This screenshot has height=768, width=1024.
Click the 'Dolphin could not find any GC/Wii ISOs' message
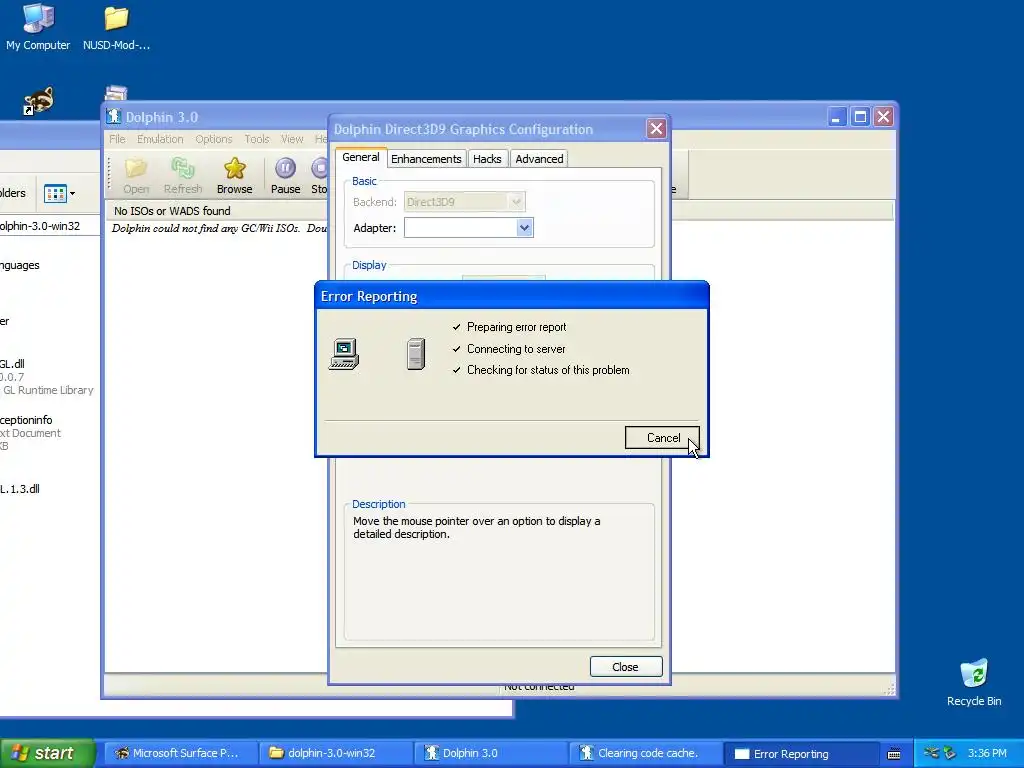[x=219, y=229]
